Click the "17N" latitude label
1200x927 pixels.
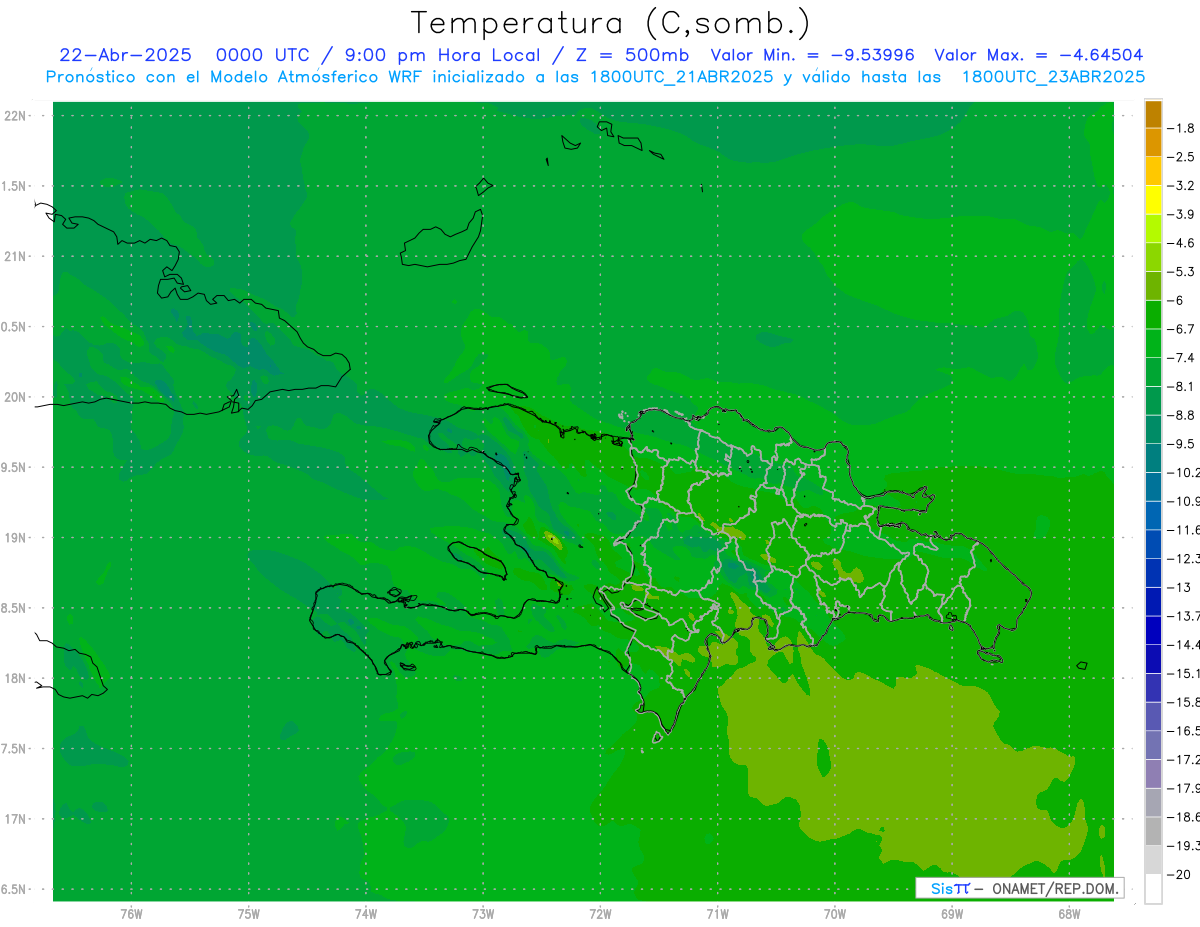click(x=17, y=819)
